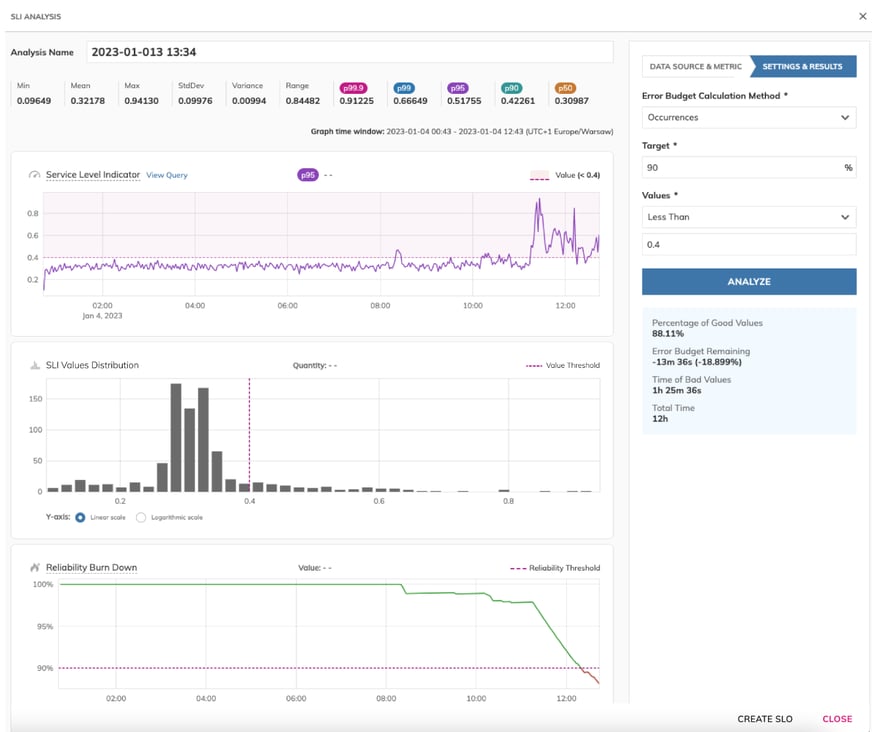872x732 pixels.
Task: Click the CLOSE button
Action: [837, 719]
